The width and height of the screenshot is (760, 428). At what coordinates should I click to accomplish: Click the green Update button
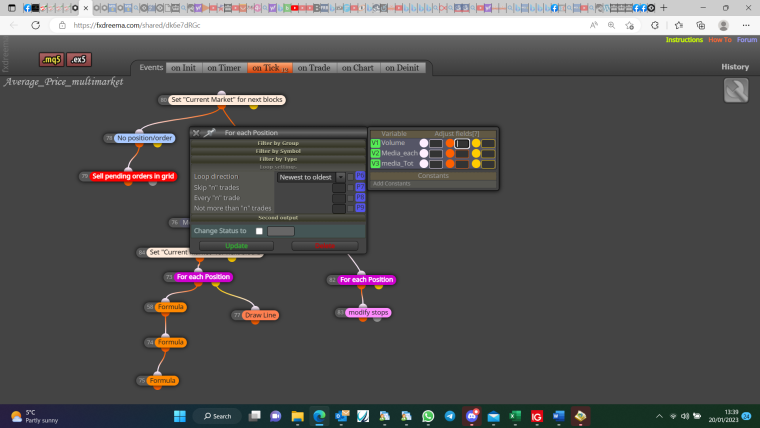pos(236,246)
